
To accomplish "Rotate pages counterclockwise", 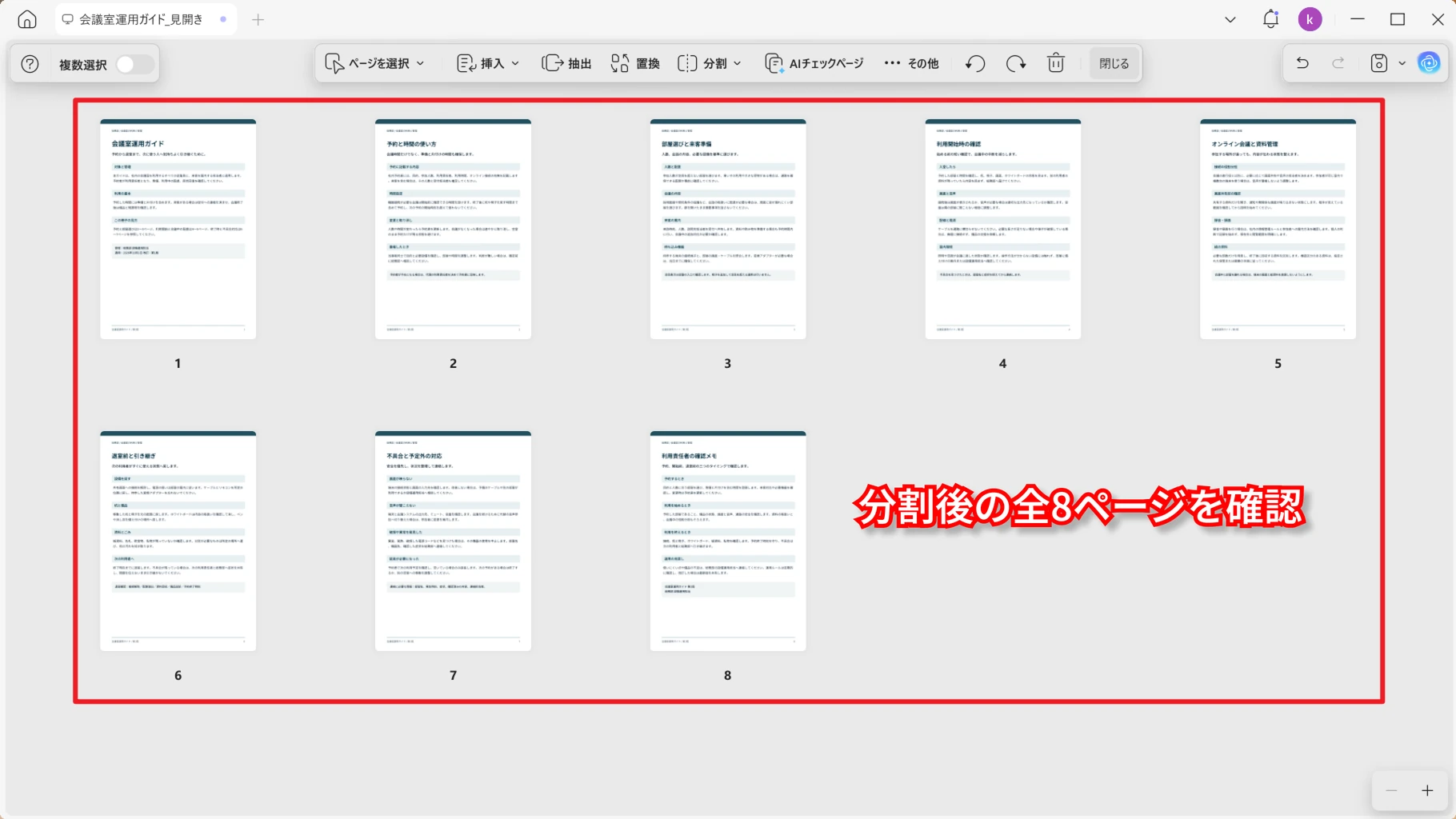I will click(975, 63).
